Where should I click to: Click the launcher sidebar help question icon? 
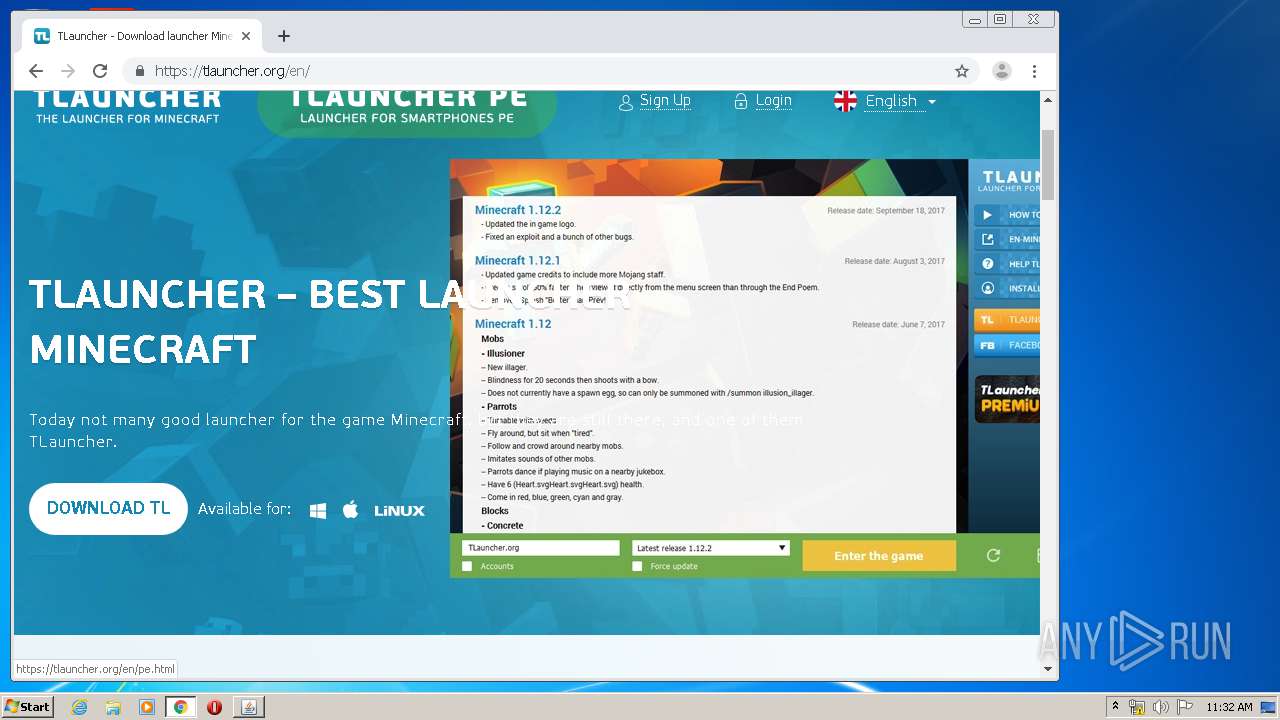click(x=988, y=264)
